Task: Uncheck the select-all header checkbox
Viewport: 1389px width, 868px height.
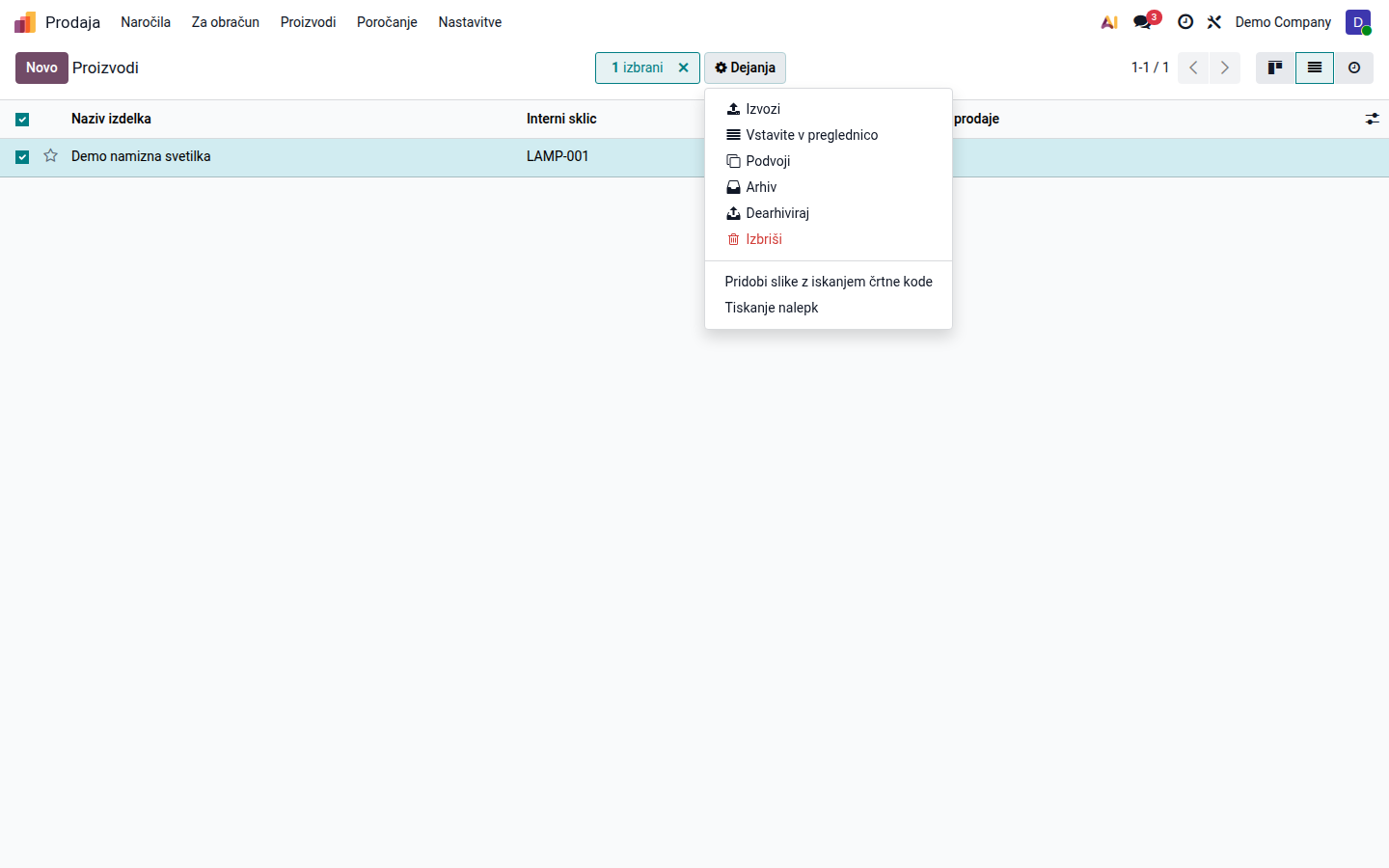Action: point(22,120)
